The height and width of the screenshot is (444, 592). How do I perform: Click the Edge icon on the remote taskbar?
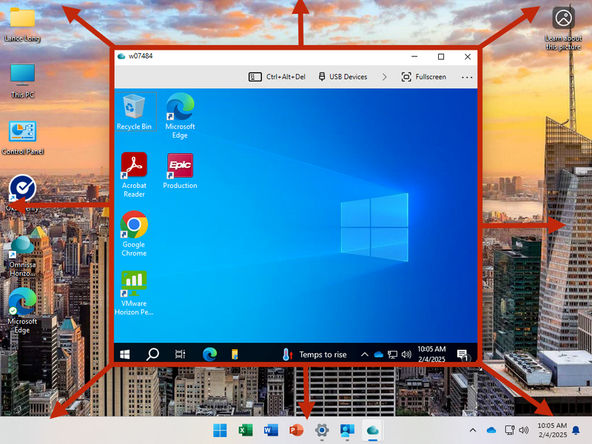pyautogui.click(x=210, y=354)
